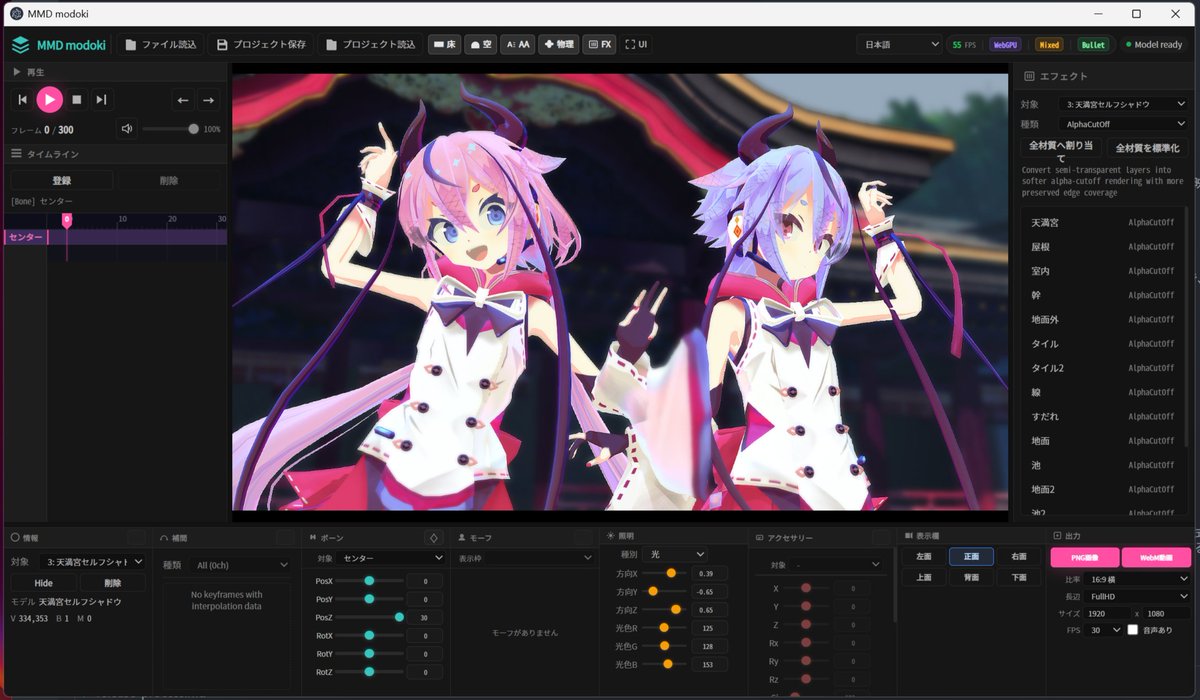Open the アクセサリー 対象 dropdown

(x=837, y=565)
